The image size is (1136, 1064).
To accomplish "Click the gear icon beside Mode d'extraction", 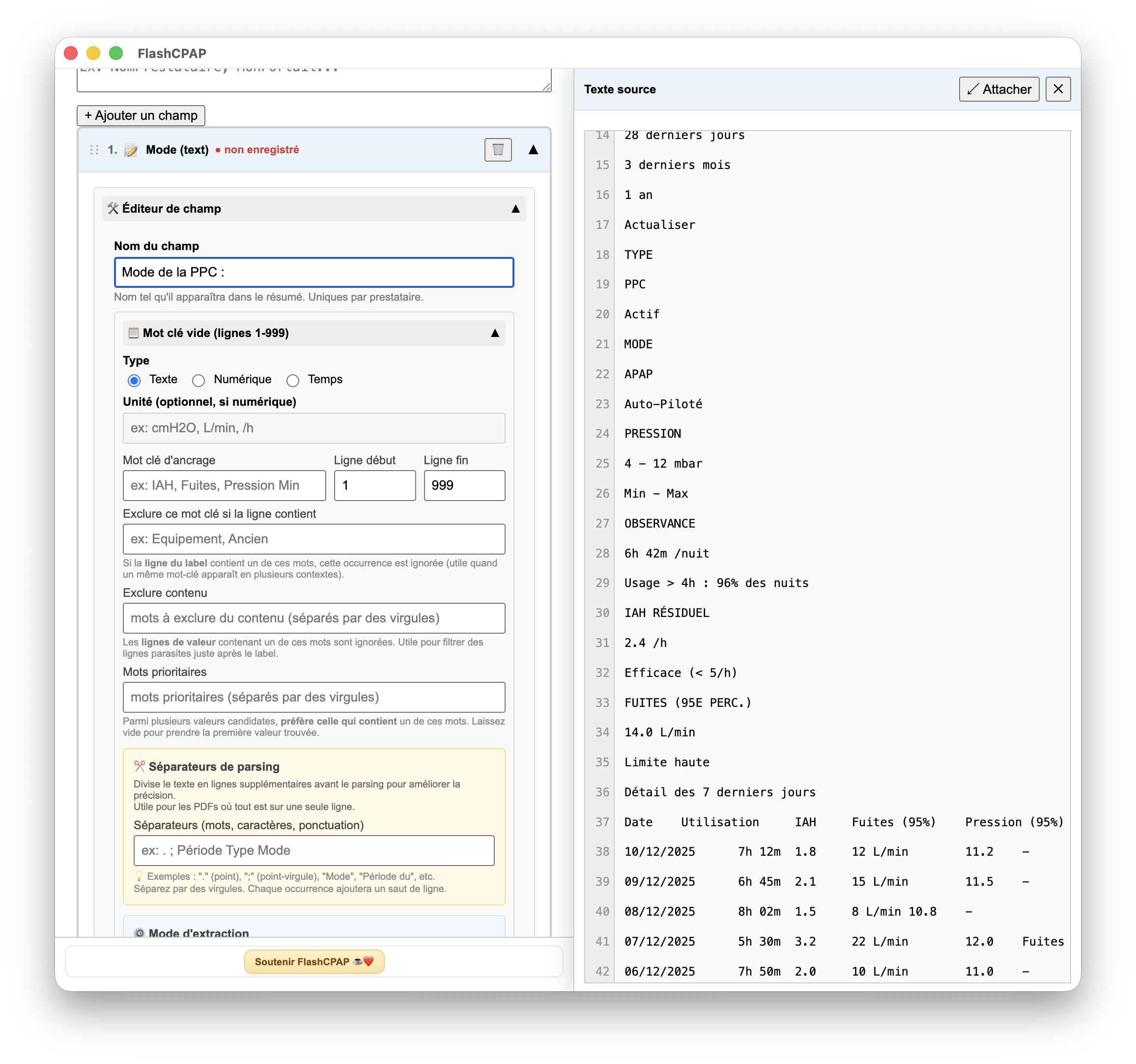I will (140, 932).
